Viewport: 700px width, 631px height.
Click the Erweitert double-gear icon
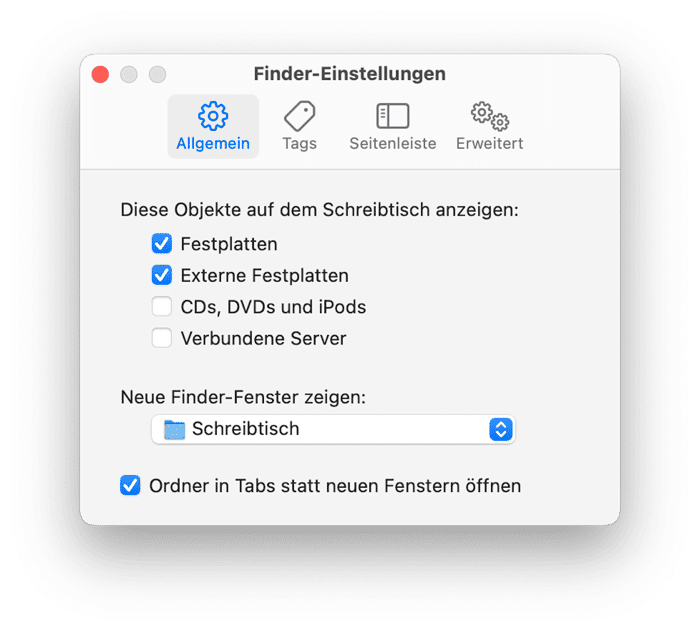490,116
